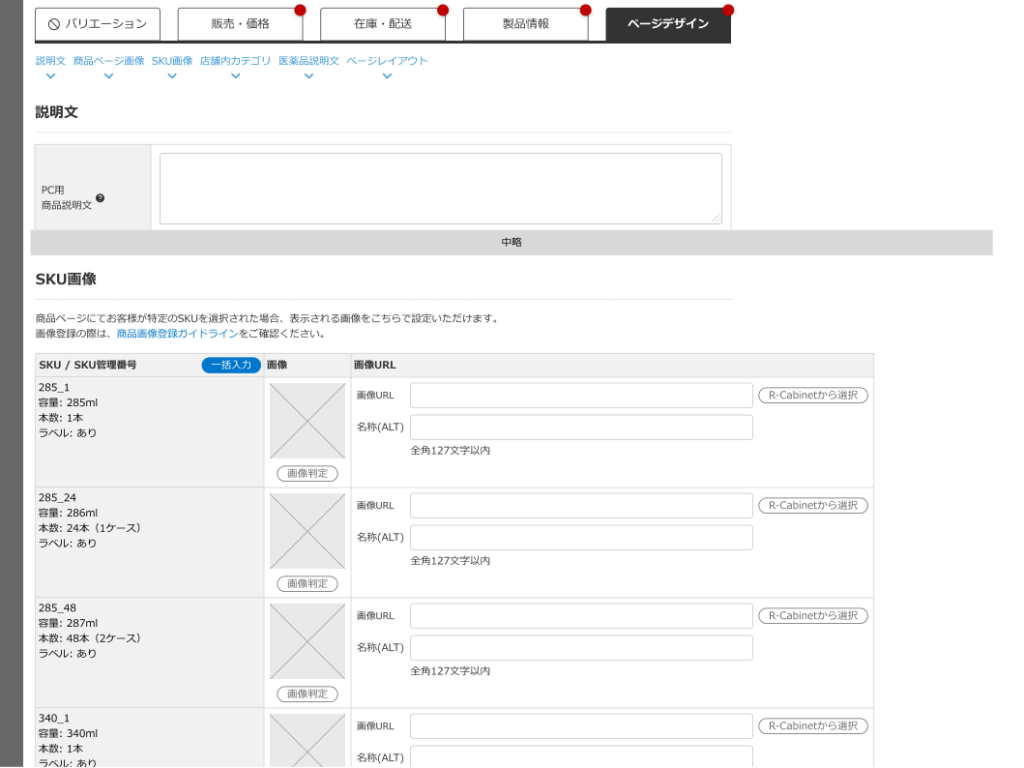The width and height of the screenshot is (1024, 768).
Task: Click the 285_24 SKU image placeholder
Action: pos(307,531)
